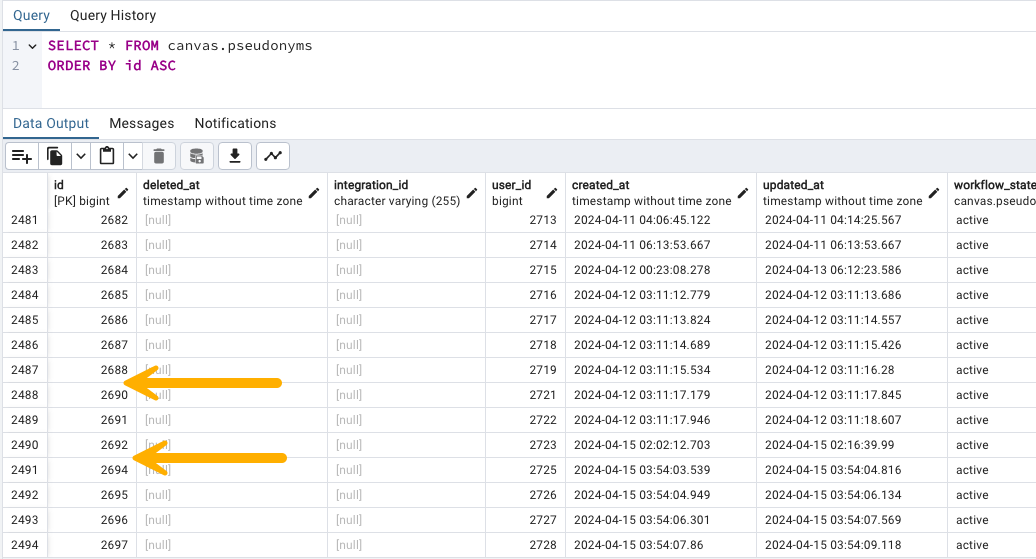Screen dimensions: 1036x559
Task: Select the id column header
Action: point(92,193)
